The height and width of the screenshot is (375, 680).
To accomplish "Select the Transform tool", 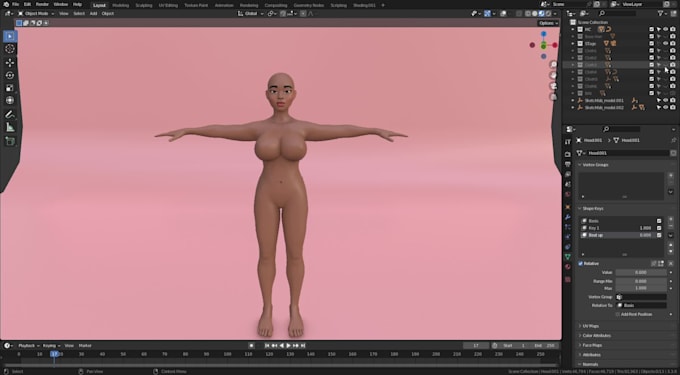I will (10, 101).
